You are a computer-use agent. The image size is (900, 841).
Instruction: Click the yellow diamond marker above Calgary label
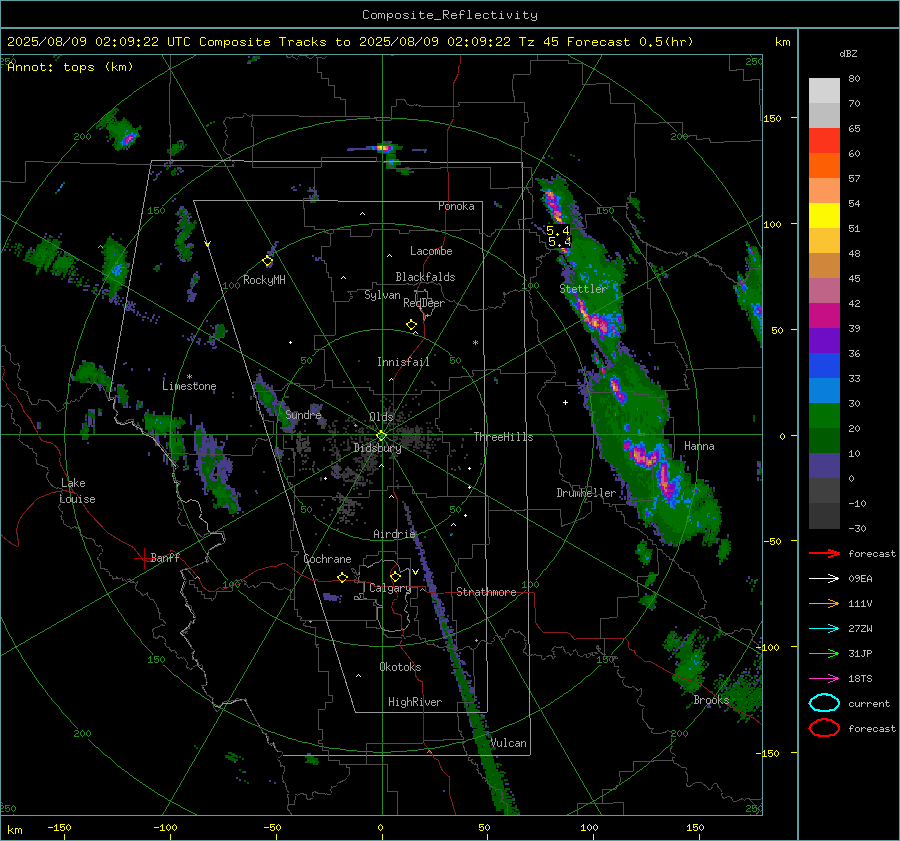coord(395,576)
